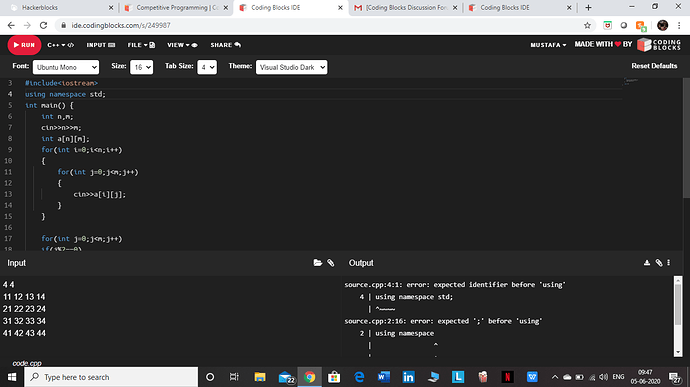The width and height of the screenshot is (690, 387).
Task: Open File Explorer from taskbar
Action: pos(260,377)
